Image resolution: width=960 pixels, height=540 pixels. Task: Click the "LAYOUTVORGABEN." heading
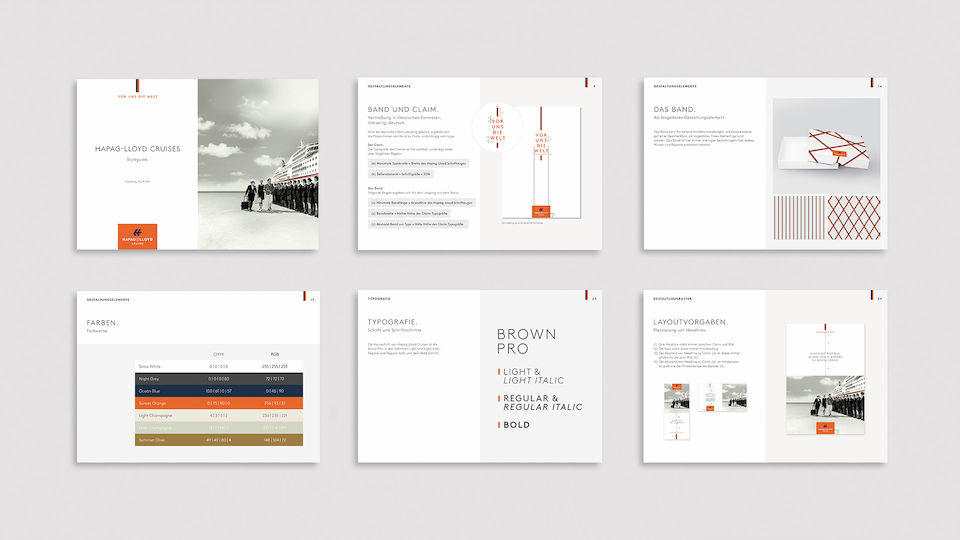click(691, 322)
